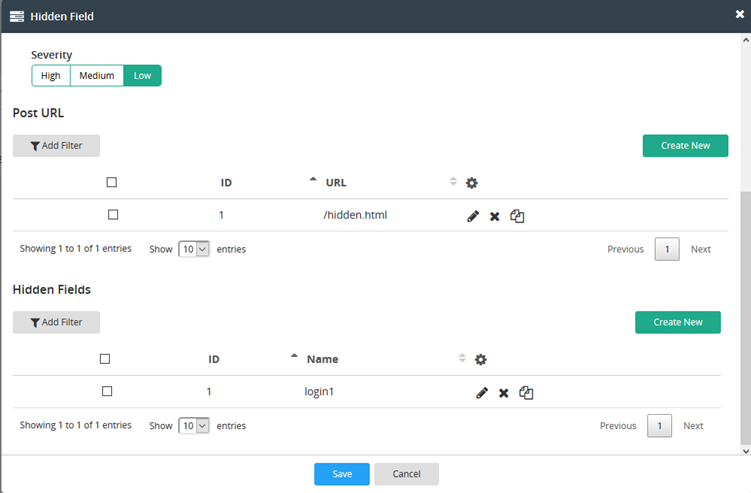This screenshot has height=493, width=751.
Task: Select page 1 in Hidden Fields pagination
Action: 660,425
